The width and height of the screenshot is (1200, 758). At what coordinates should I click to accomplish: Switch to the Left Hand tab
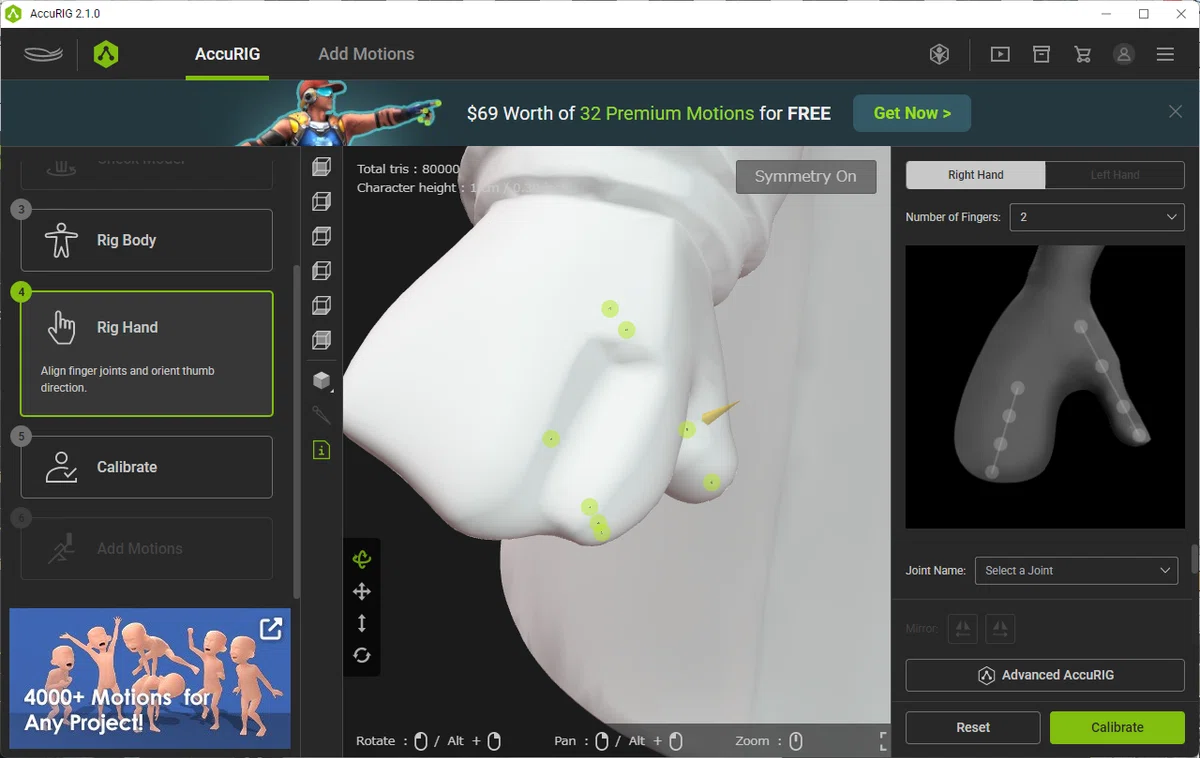pyautogui.click(x=1115, y=175)
